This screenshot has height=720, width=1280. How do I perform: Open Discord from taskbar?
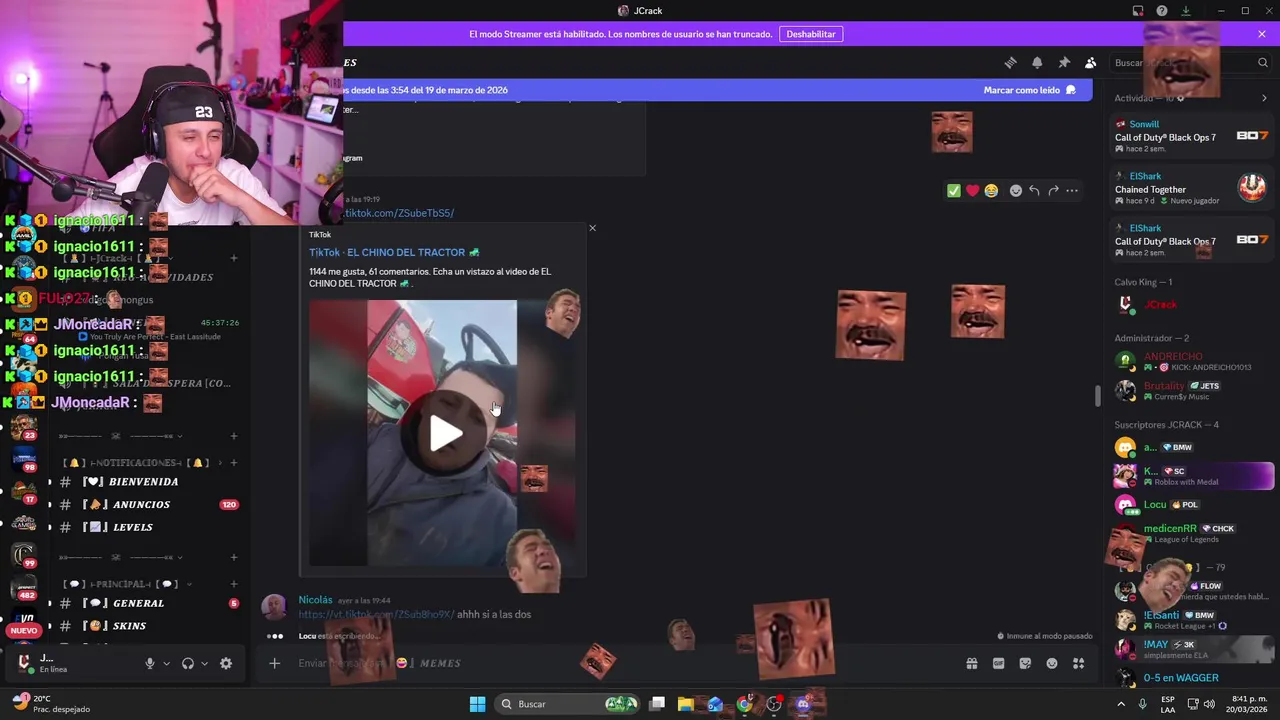803,704
